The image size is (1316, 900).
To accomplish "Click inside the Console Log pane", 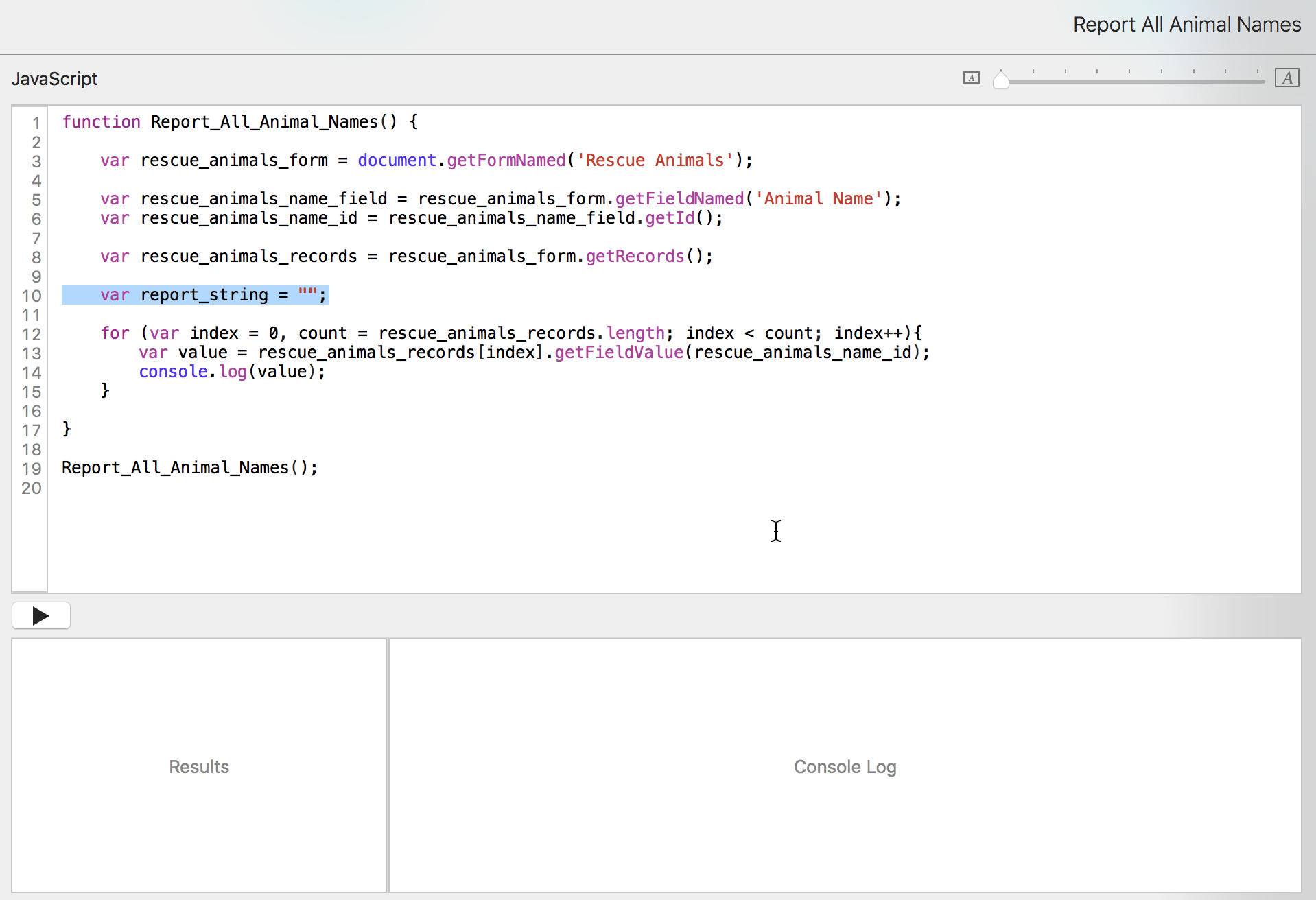I will [845, 766].
